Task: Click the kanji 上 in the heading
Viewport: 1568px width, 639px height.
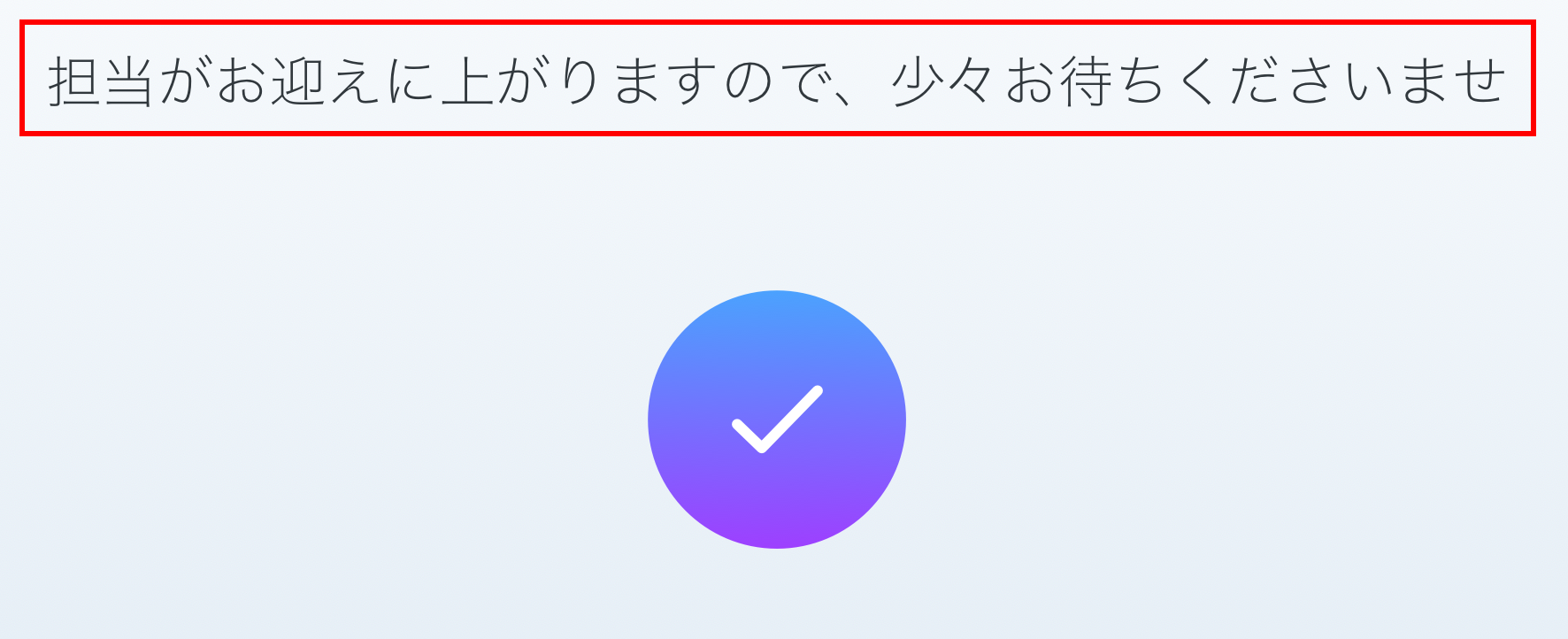Action: [x=467, y=81]
